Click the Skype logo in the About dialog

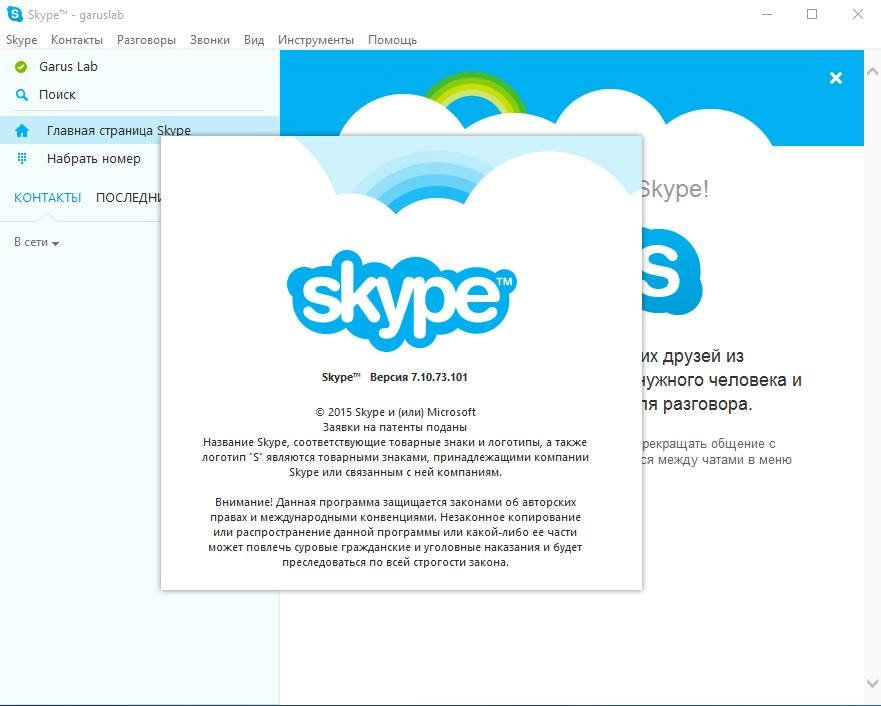click(402, 300)
